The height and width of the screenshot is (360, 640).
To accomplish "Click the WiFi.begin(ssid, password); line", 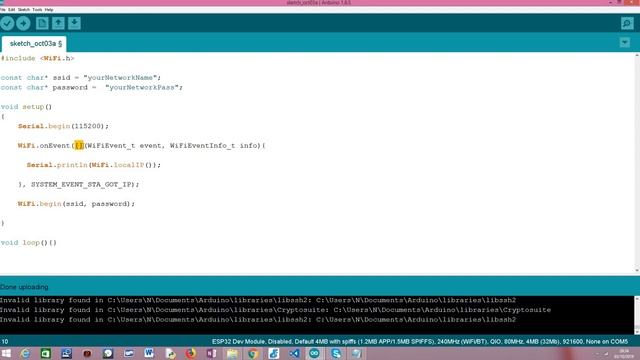I will pos(76,204).
